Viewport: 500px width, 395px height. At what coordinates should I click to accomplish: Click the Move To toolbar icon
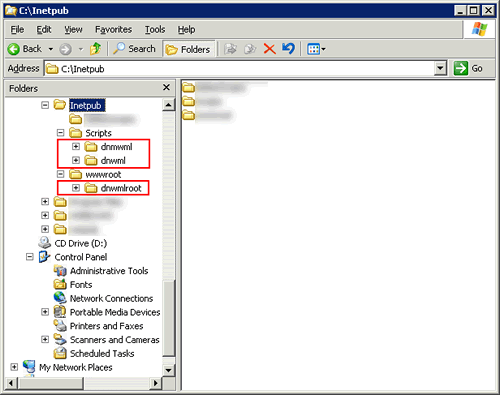pyautogui.click(x=230, y=49)
